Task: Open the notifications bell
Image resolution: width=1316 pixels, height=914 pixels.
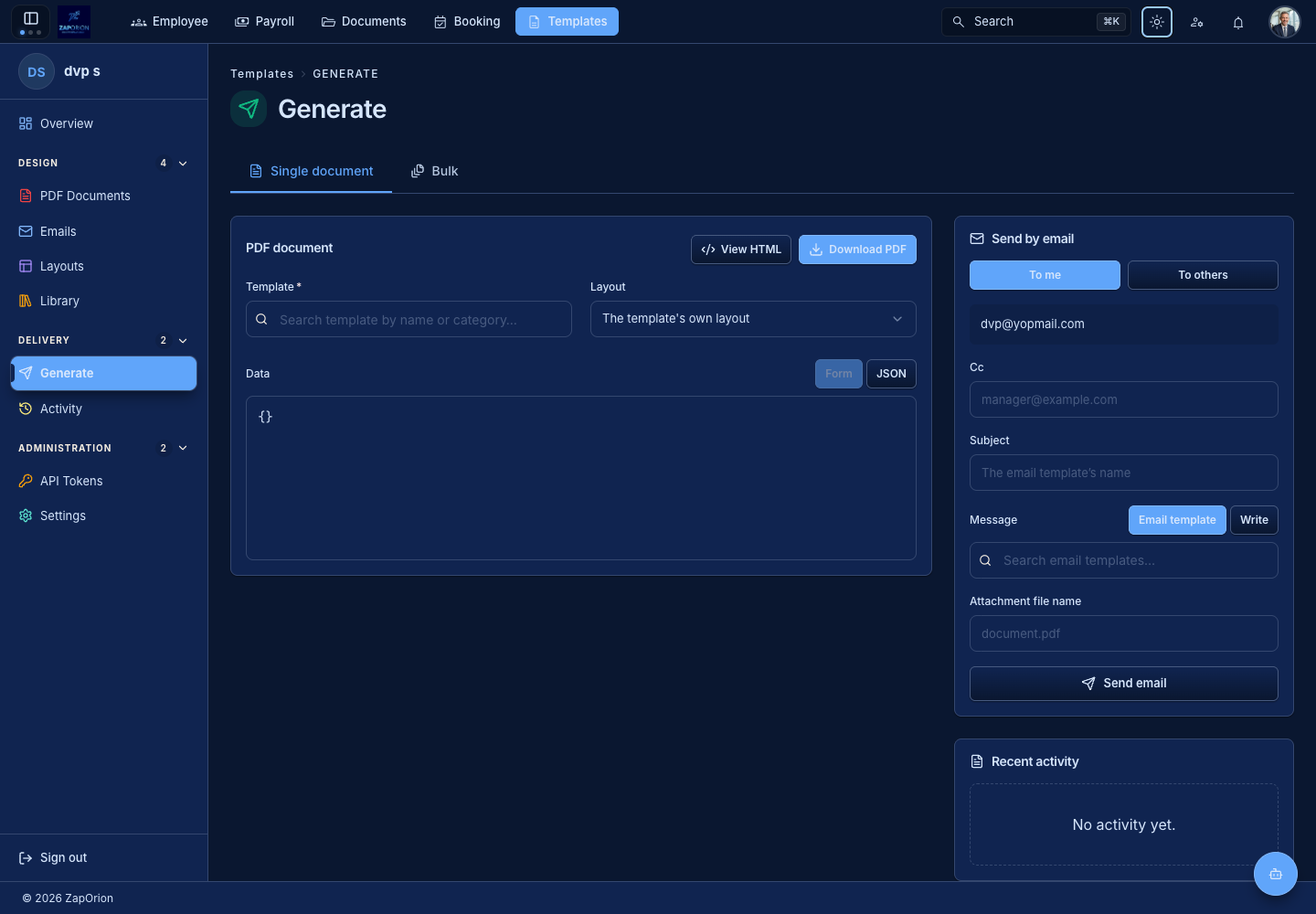Action: point(1238,22)
